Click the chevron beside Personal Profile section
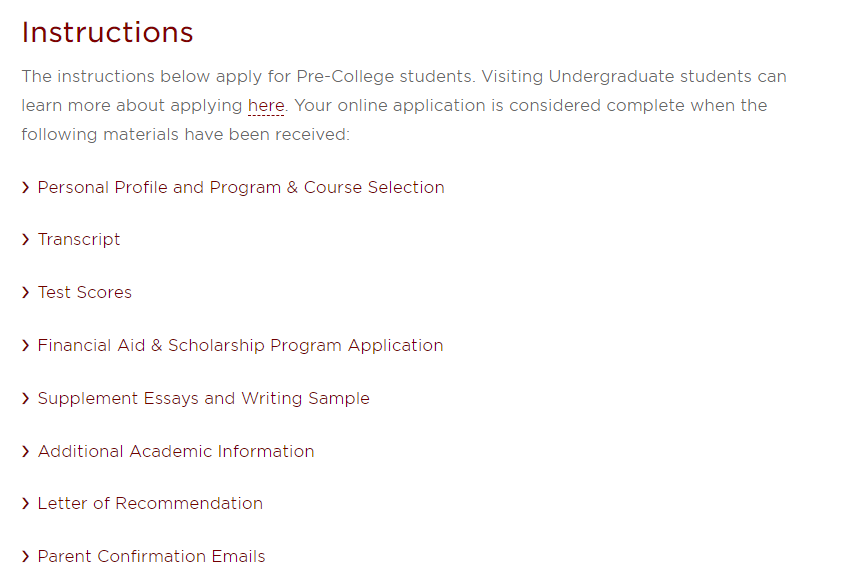 pyautogui.click(x=26, y=187)
